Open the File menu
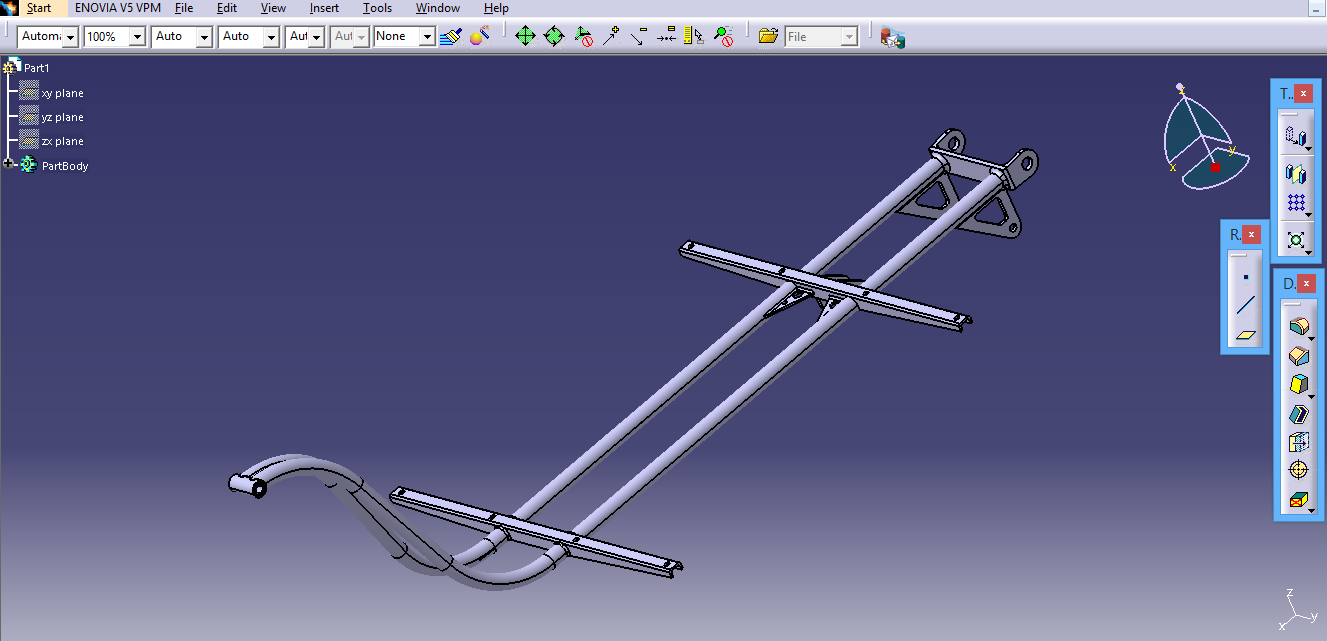This screenshot has width=1327, height=641. pos(184,8)
